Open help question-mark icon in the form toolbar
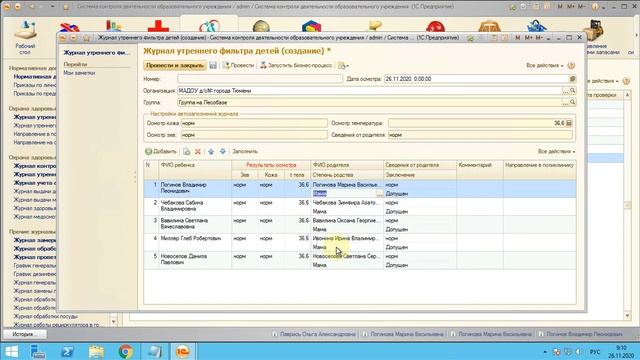This screenshot has height=360, width=640. (571, 65)
